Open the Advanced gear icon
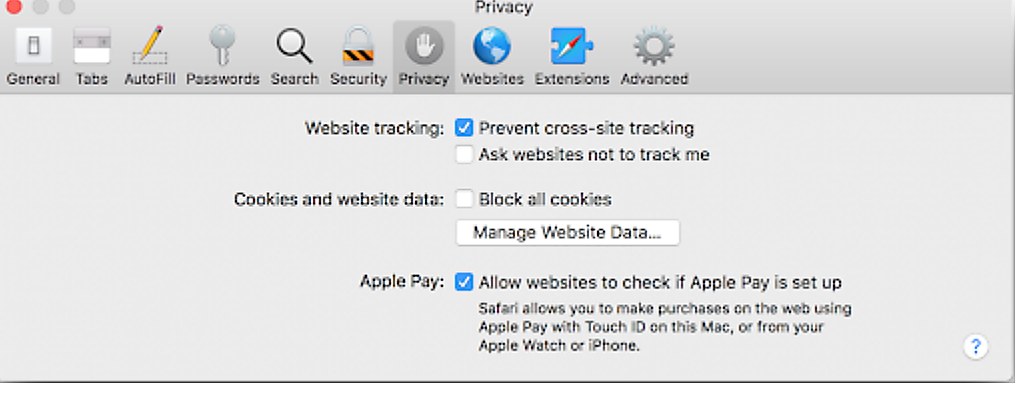Screen dimensions: 1016x393 click(654, 46)
